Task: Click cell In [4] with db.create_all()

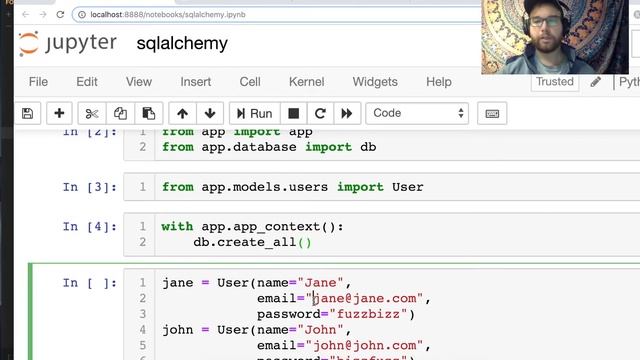Action: [x=382, y=234]
